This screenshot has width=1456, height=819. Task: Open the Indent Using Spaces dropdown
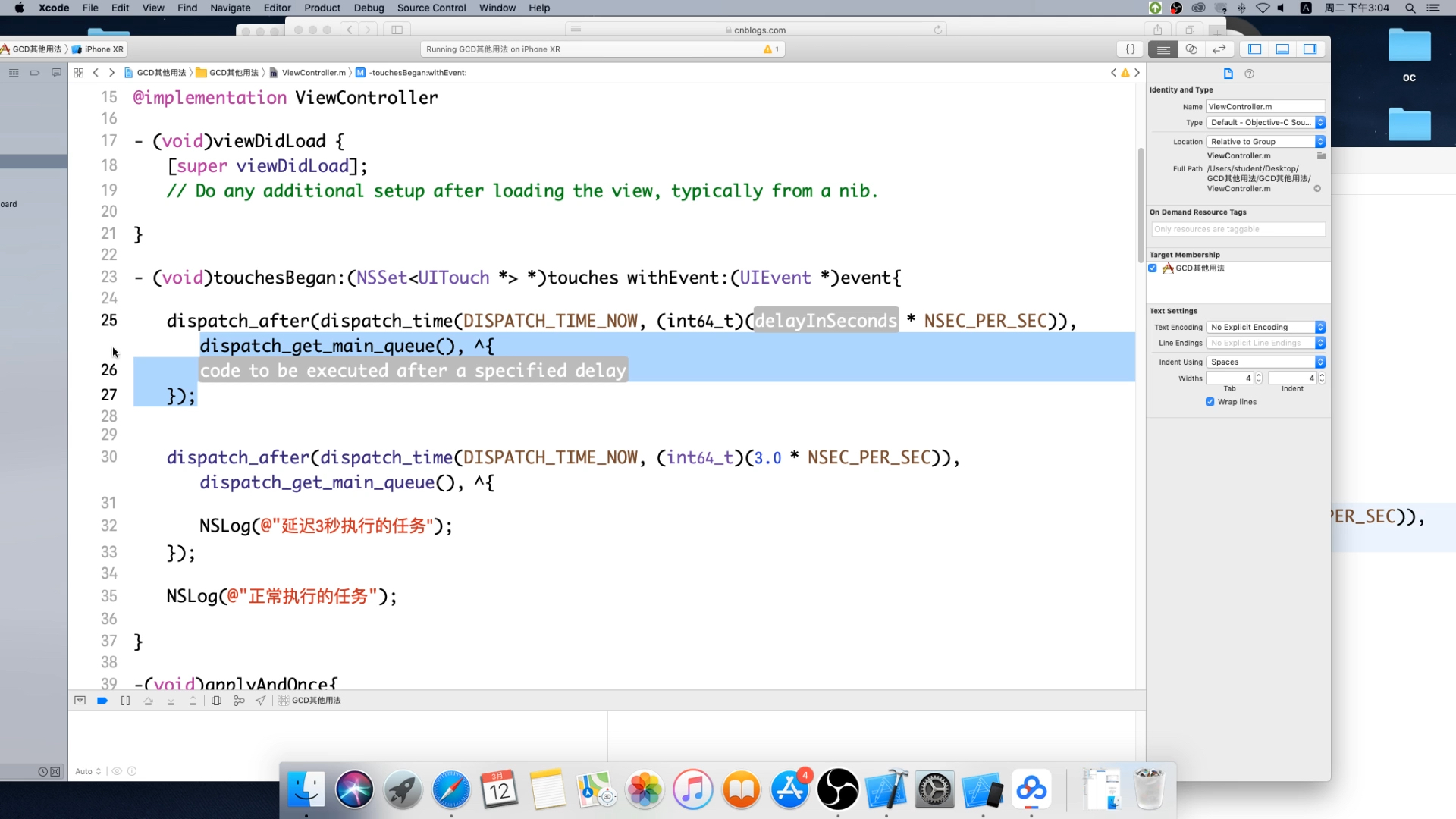pyautogui.click(x=1266, y=362)
